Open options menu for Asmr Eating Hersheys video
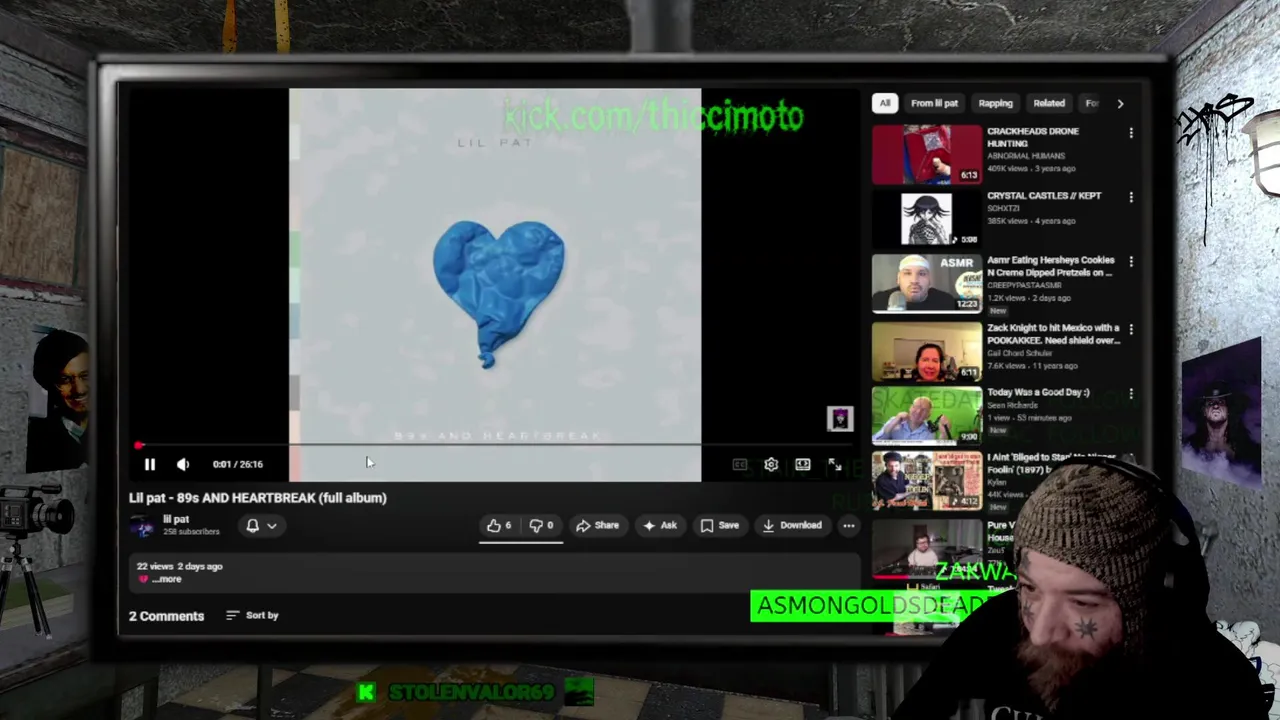 pos(1131,262)
